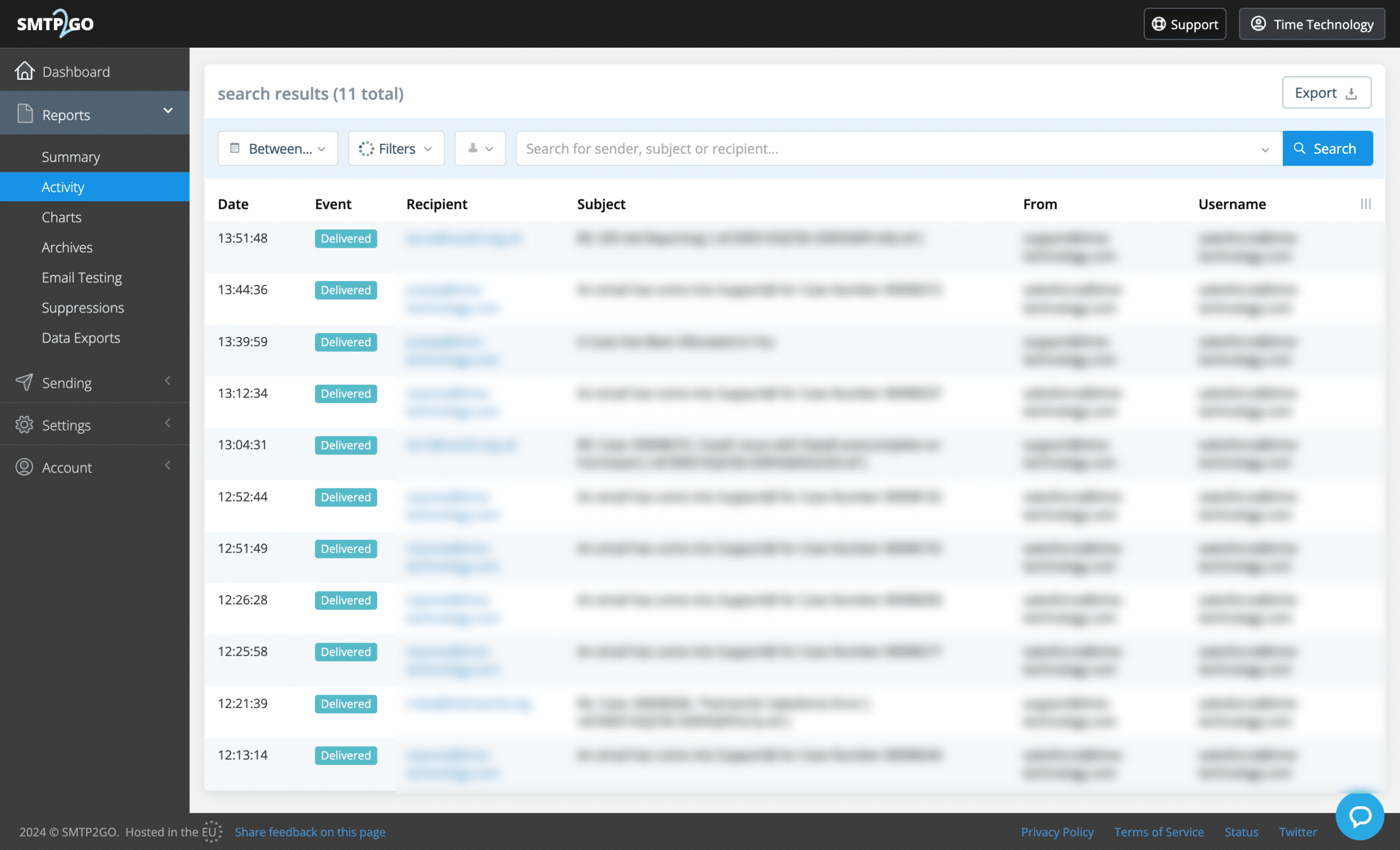Click the Event column header
The height and width of the screenshot is (850, 1400).
coord(333,204)
